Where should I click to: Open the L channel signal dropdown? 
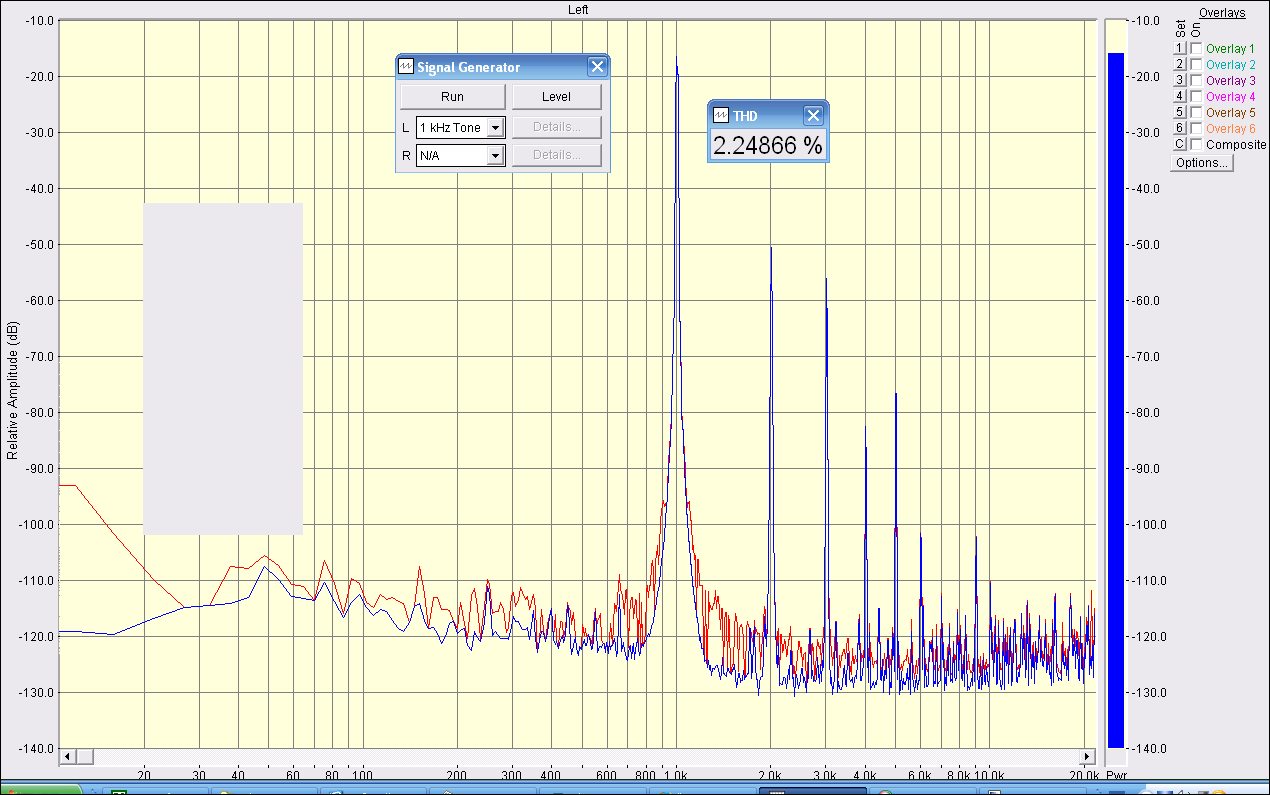click(495, 128)
